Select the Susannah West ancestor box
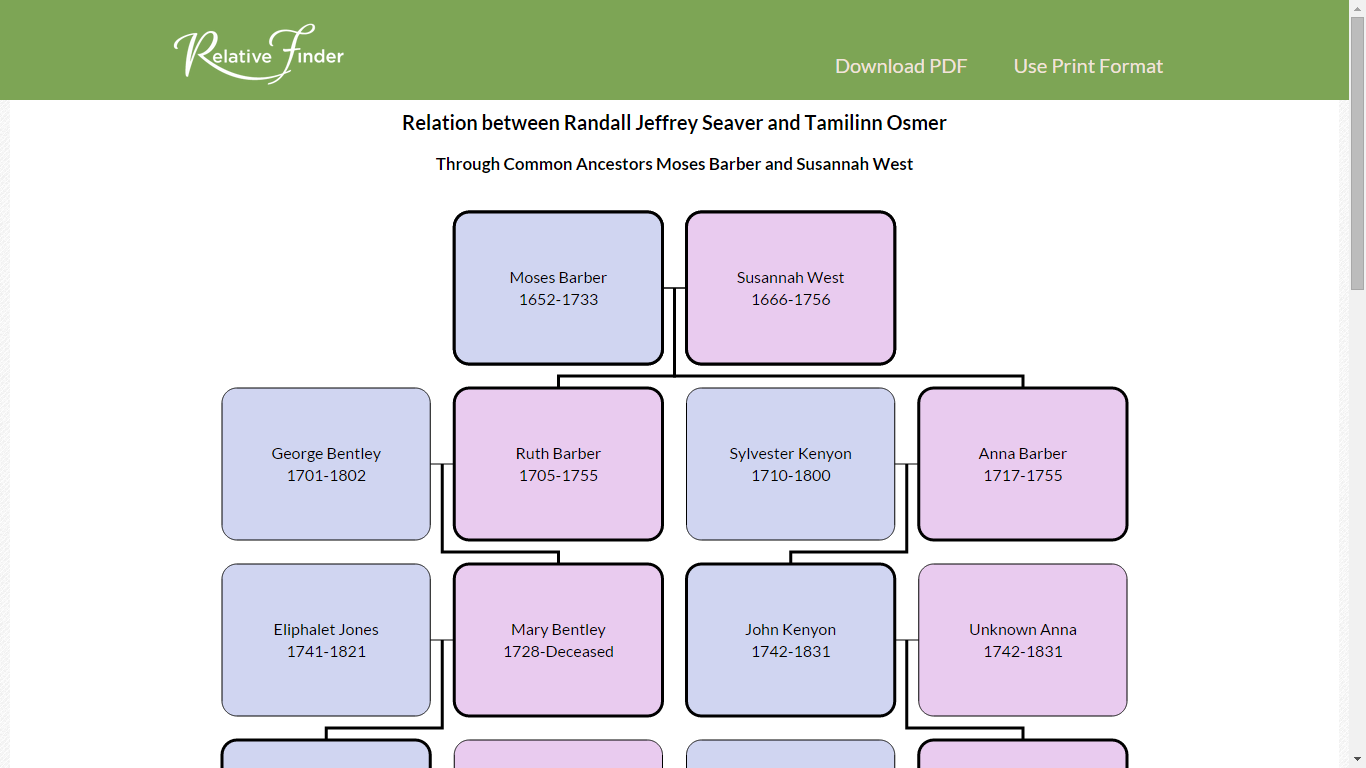Image resolution: width=1366 pixels, height=768 pixels. (x=790, y=287)
